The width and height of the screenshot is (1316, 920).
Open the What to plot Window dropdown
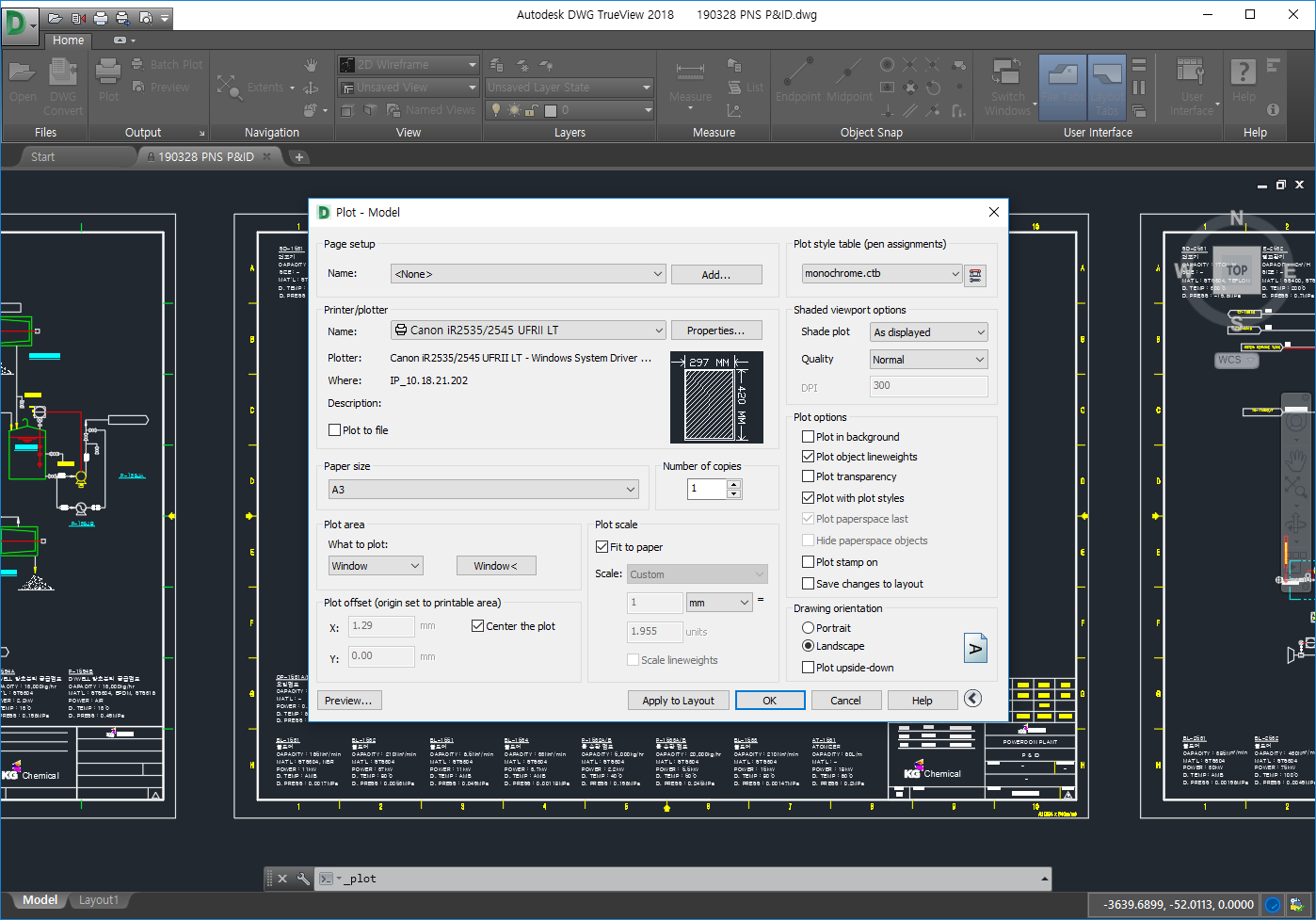tap(376, 566)
